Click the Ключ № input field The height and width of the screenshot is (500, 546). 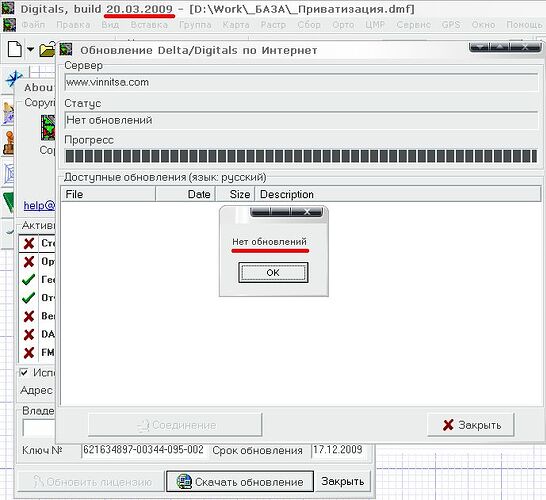(144, 450)
